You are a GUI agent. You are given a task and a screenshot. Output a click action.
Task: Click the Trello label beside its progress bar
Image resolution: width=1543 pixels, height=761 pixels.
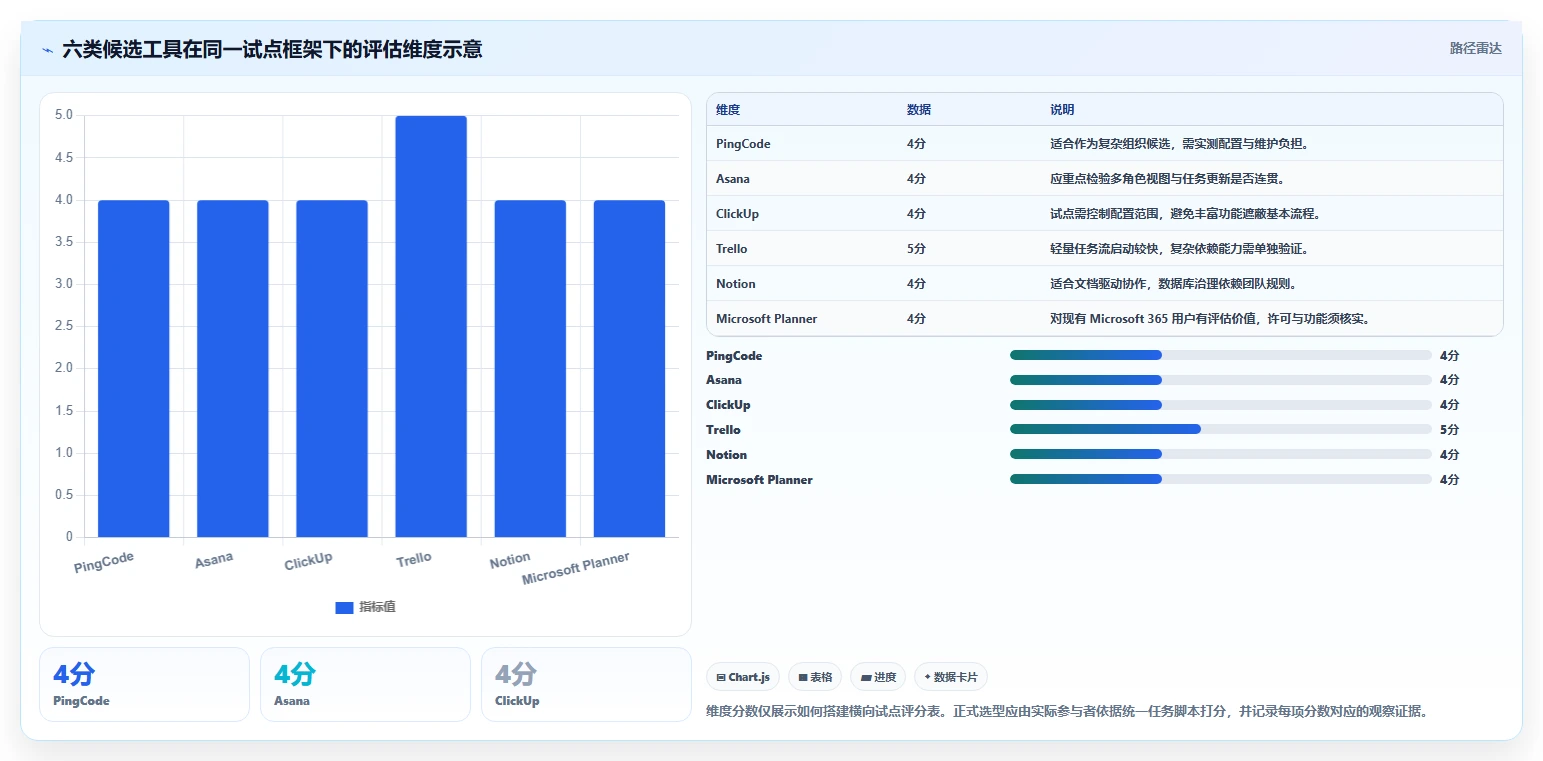(724, 430)
